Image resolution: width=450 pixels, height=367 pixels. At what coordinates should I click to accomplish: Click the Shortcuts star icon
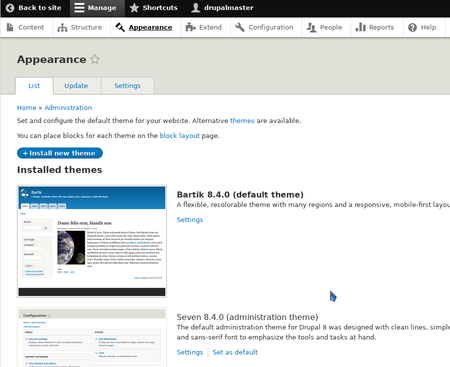click(x=134, y=8)
